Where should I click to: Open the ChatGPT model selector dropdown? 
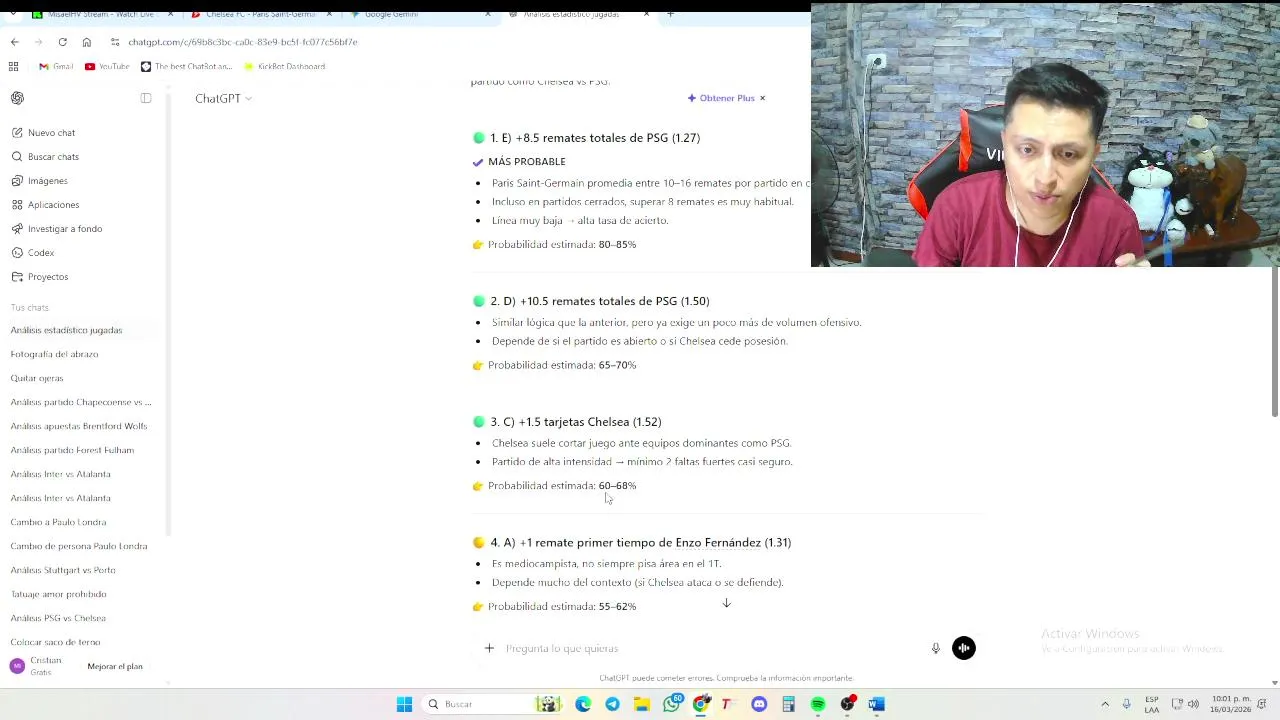[223, 98]
